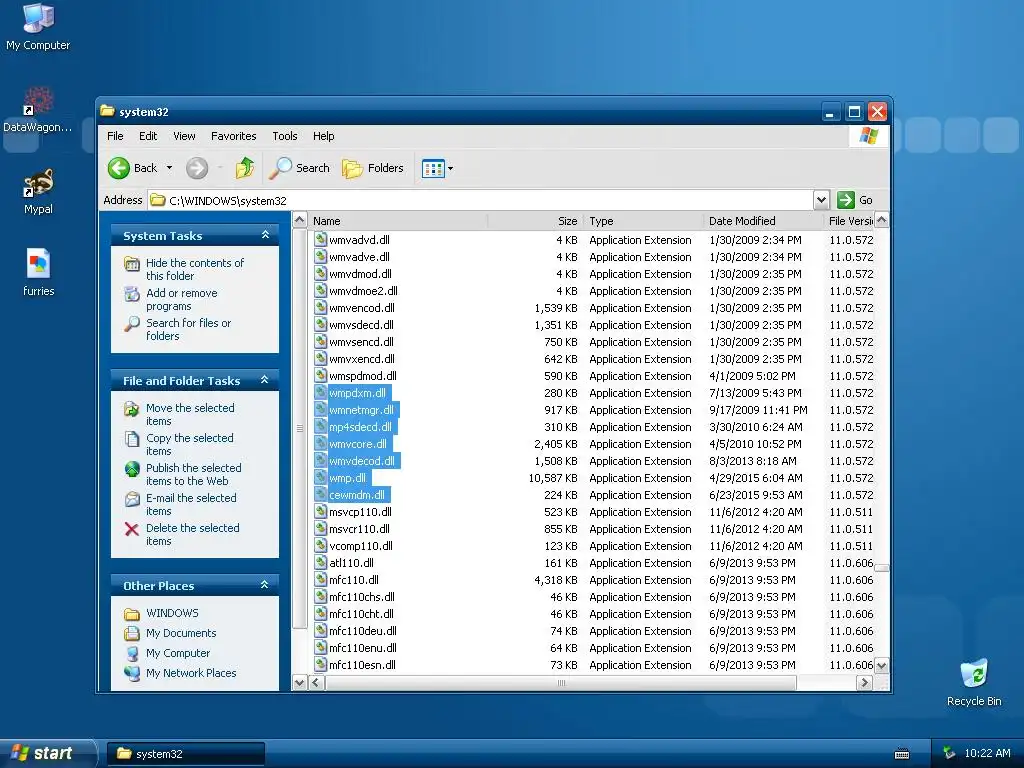Collapse the Other Places panel
This screenshot has height=768, width=1024.
tap(264, 585)
